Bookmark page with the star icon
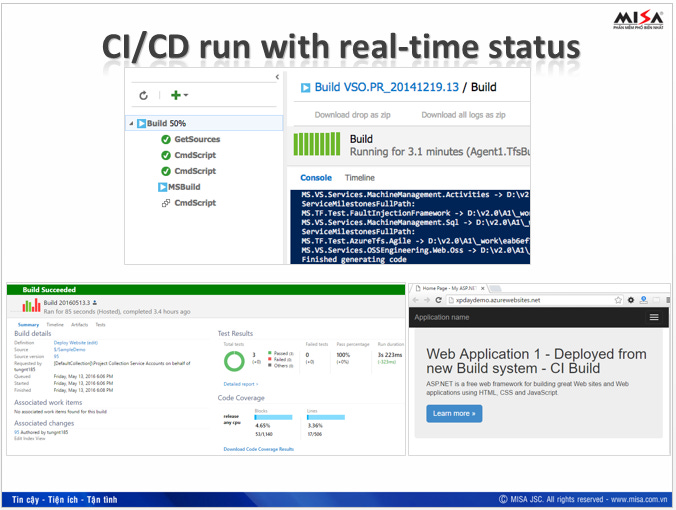The height and width of the screenshot is (510, 676). [x=618, y=300]
